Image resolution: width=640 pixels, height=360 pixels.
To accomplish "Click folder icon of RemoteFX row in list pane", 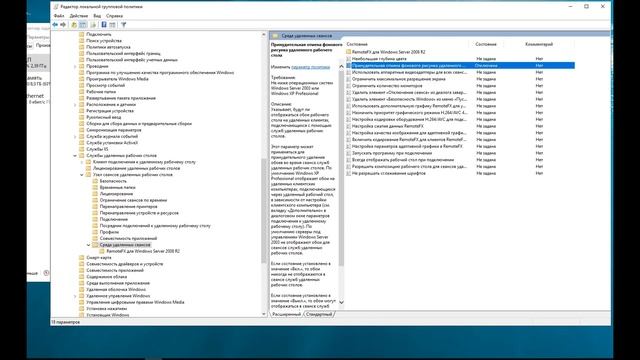I will pos(349,52).
